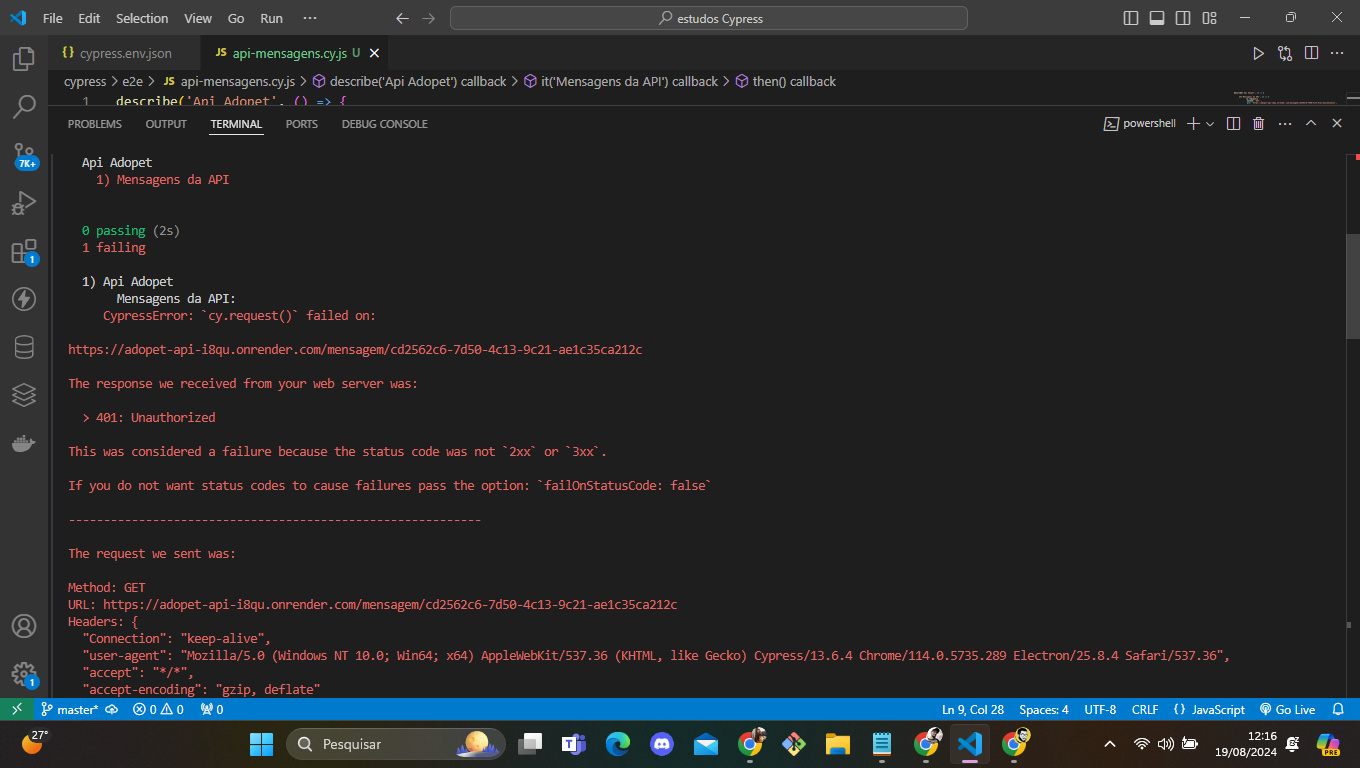Close the terminal panel
The width and height of the screenshot is (1360, 768).
[x=1337, y=124]
